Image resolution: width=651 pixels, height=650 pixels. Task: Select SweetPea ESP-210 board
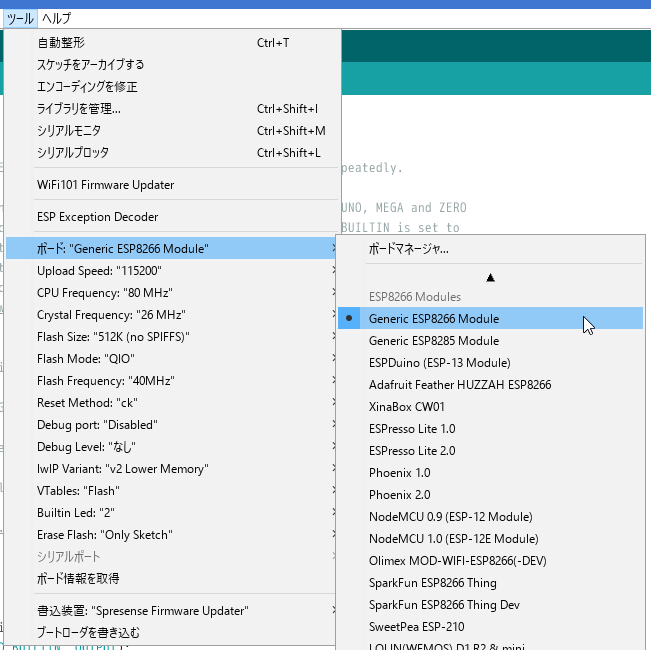[490, 626]
